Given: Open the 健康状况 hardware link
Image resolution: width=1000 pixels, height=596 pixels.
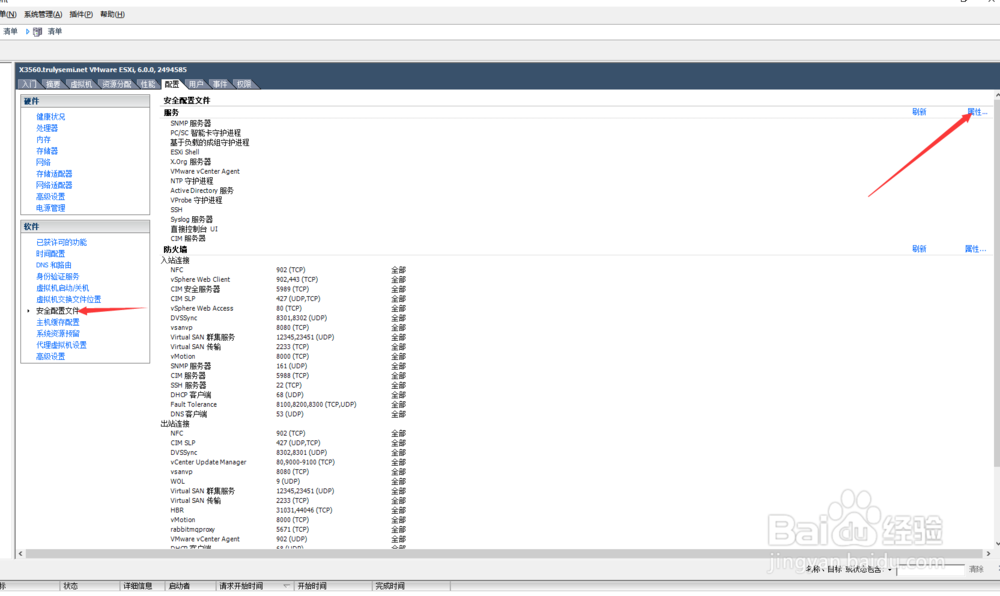Looking at the screenshot, I should (x=50, y=117).
